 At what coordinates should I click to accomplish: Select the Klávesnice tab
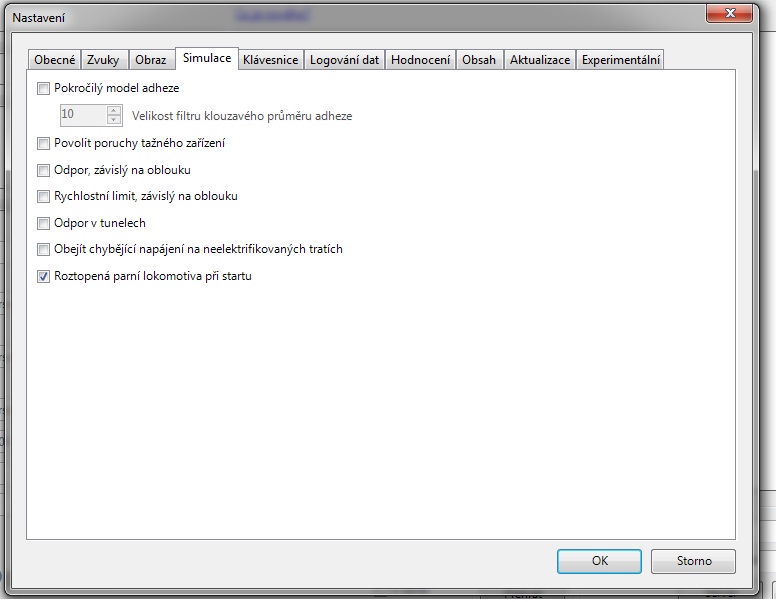(270, 60)
